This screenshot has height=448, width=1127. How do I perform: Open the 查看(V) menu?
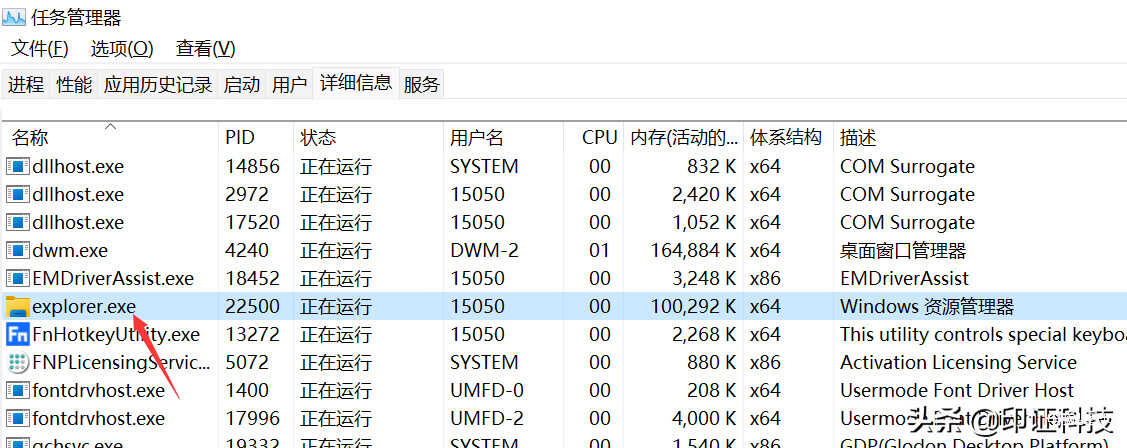pos(206,49)
